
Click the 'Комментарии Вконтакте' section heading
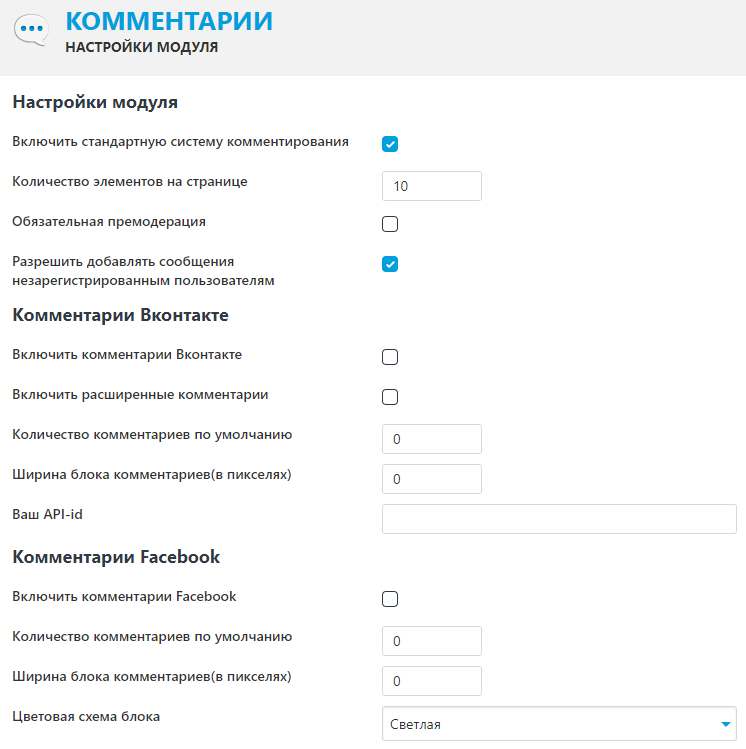pos(120,315)
